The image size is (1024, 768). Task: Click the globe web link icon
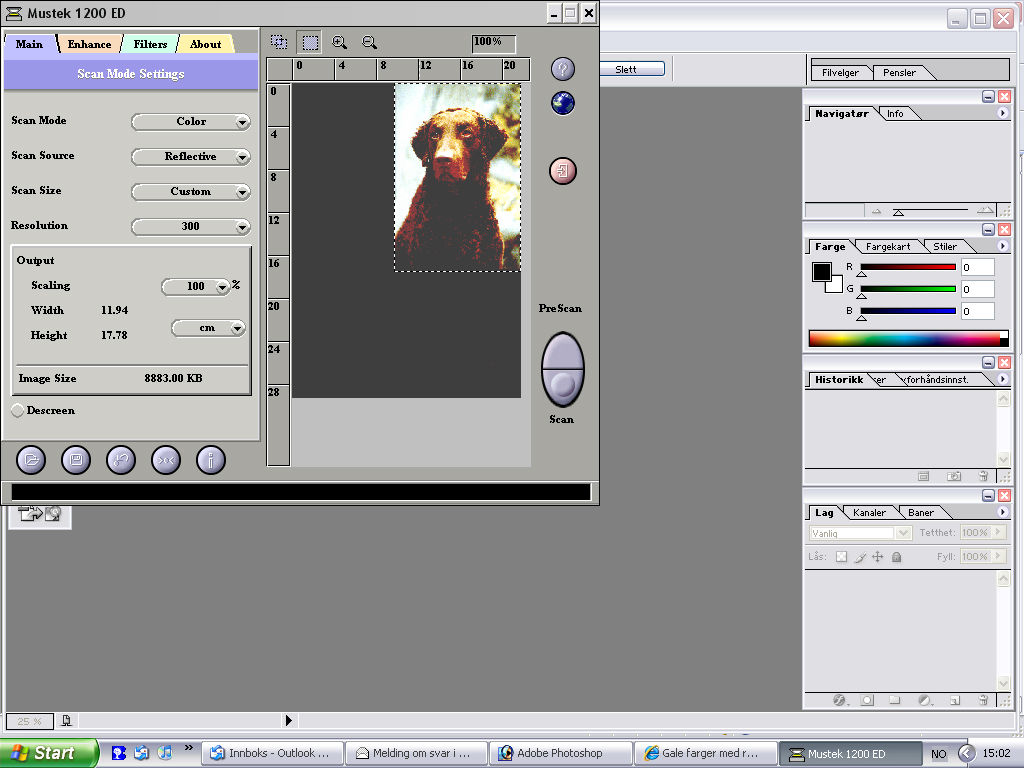562,103
